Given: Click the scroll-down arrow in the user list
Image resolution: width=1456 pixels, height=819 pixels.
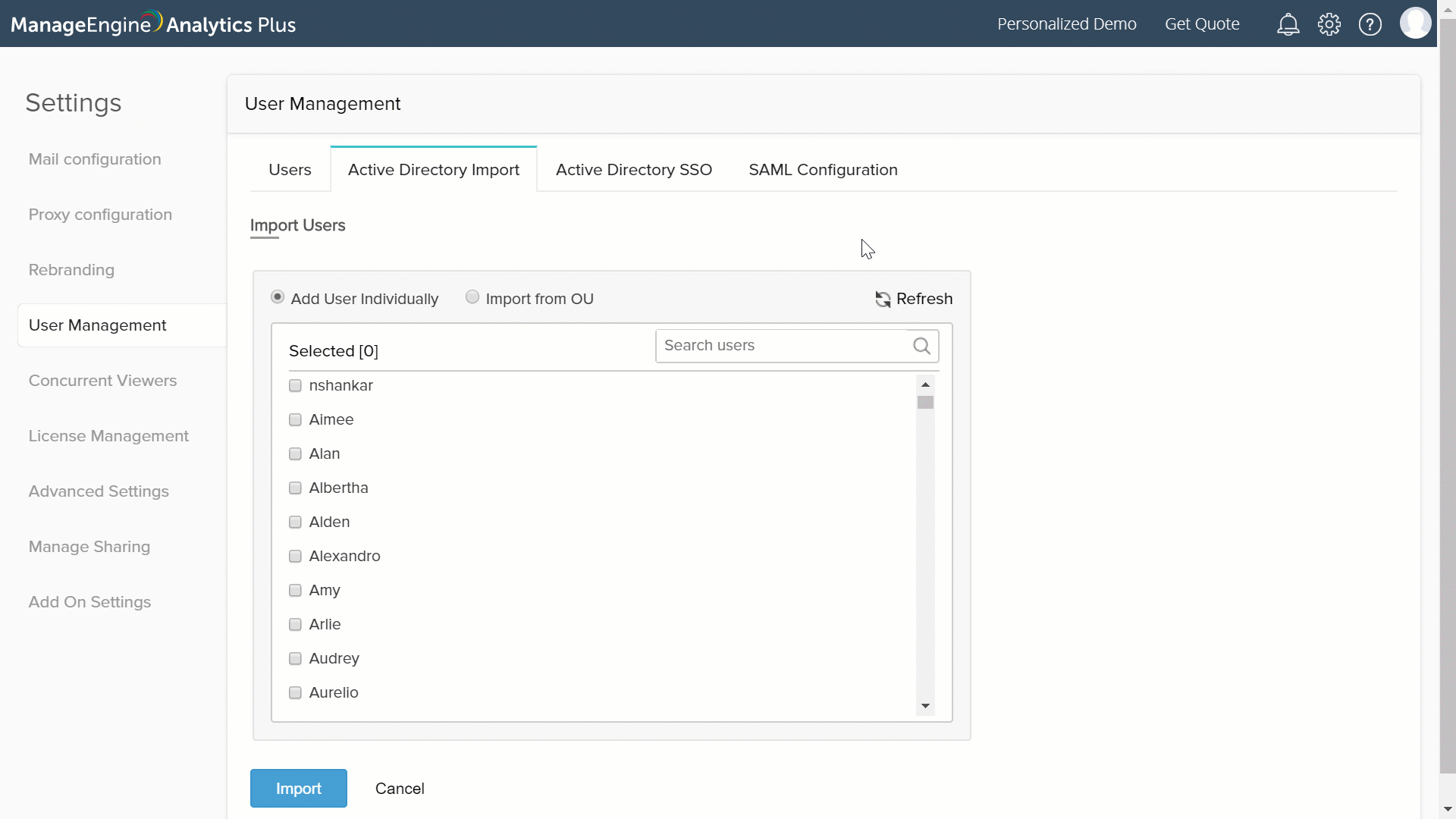Looking at the screenshot, I should [925, 706].
